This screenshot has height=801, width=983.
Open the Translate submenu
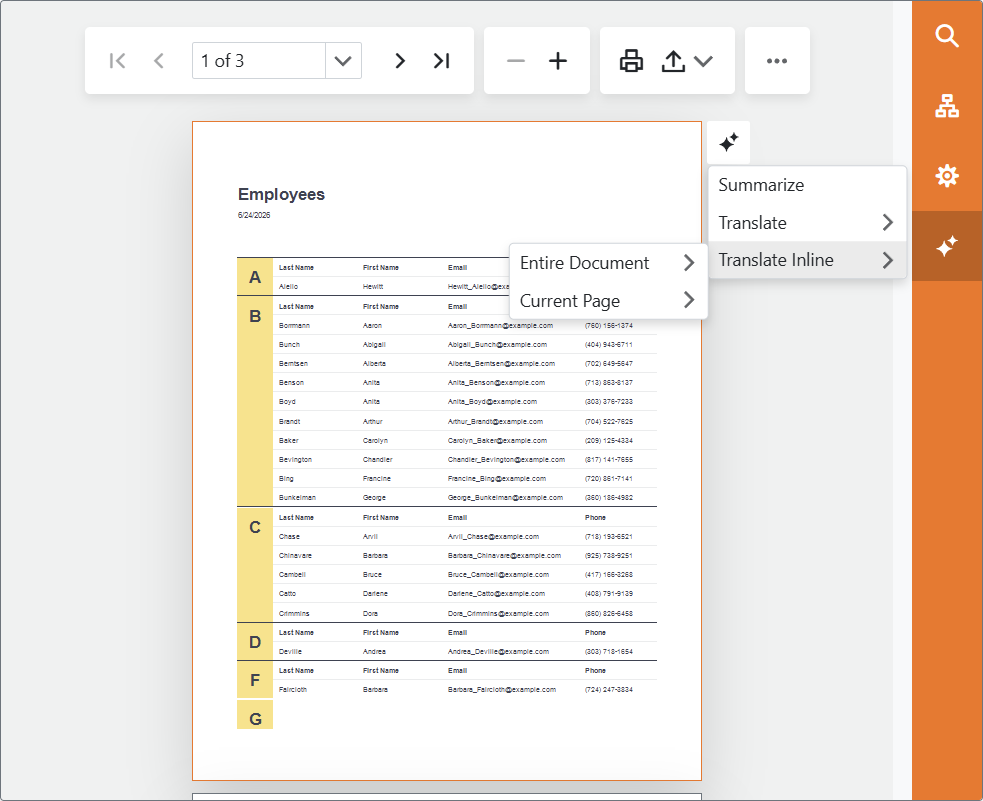click(x=807, y=222)
